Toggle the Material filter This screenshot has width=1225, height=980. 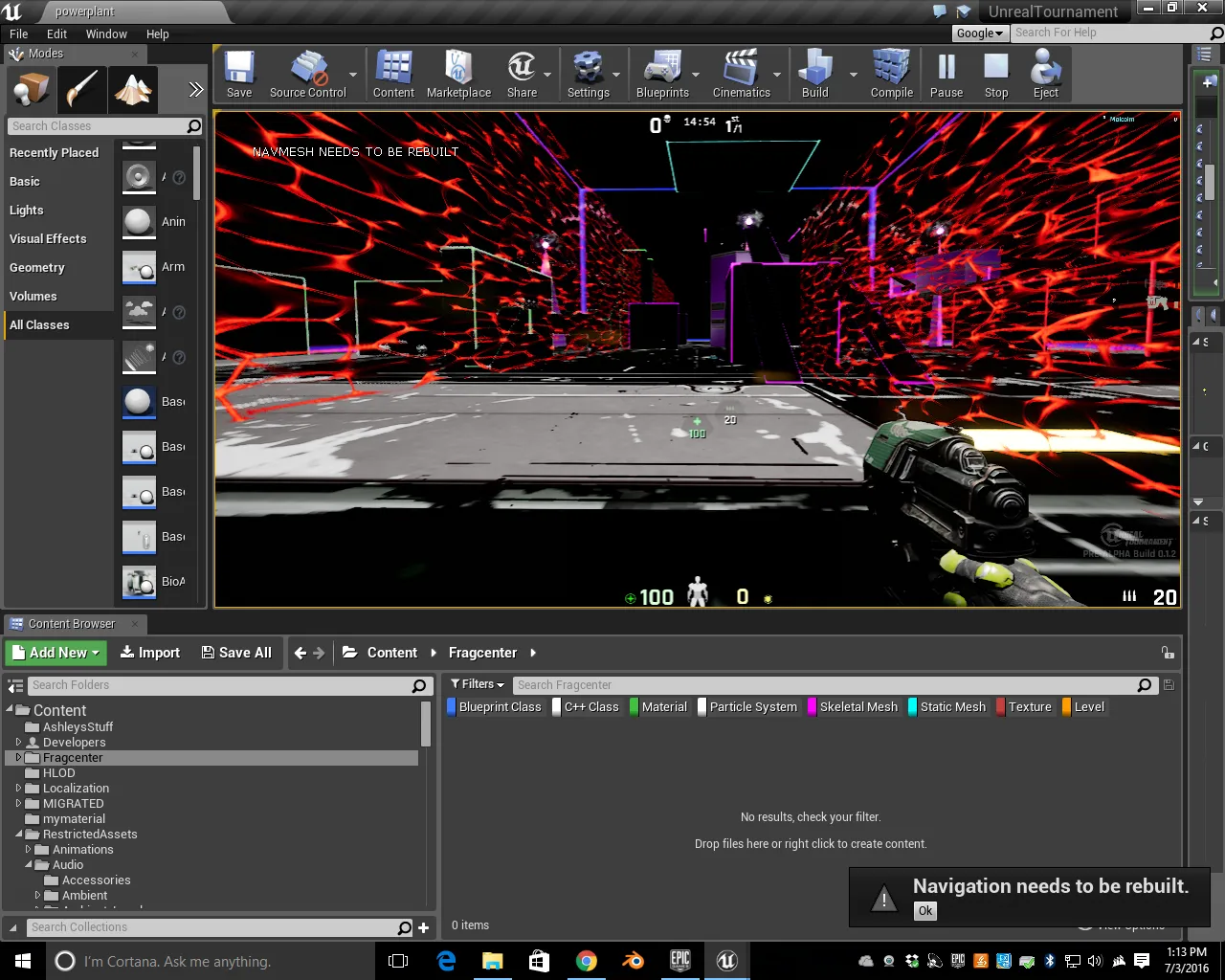[x=658, y=707]
